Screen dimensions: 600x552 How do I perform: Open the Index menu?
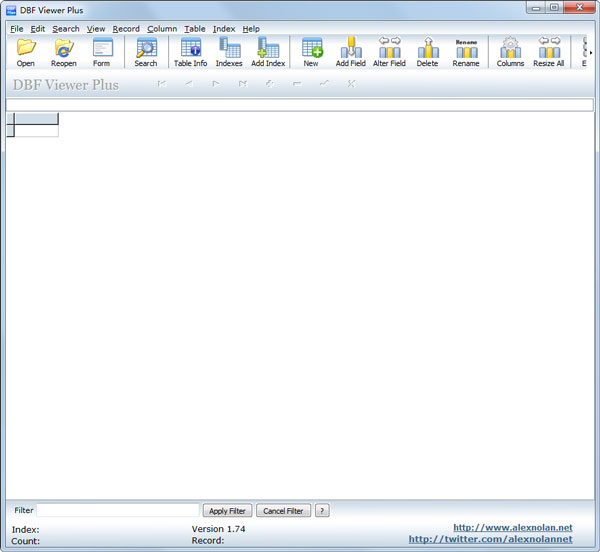224,29
